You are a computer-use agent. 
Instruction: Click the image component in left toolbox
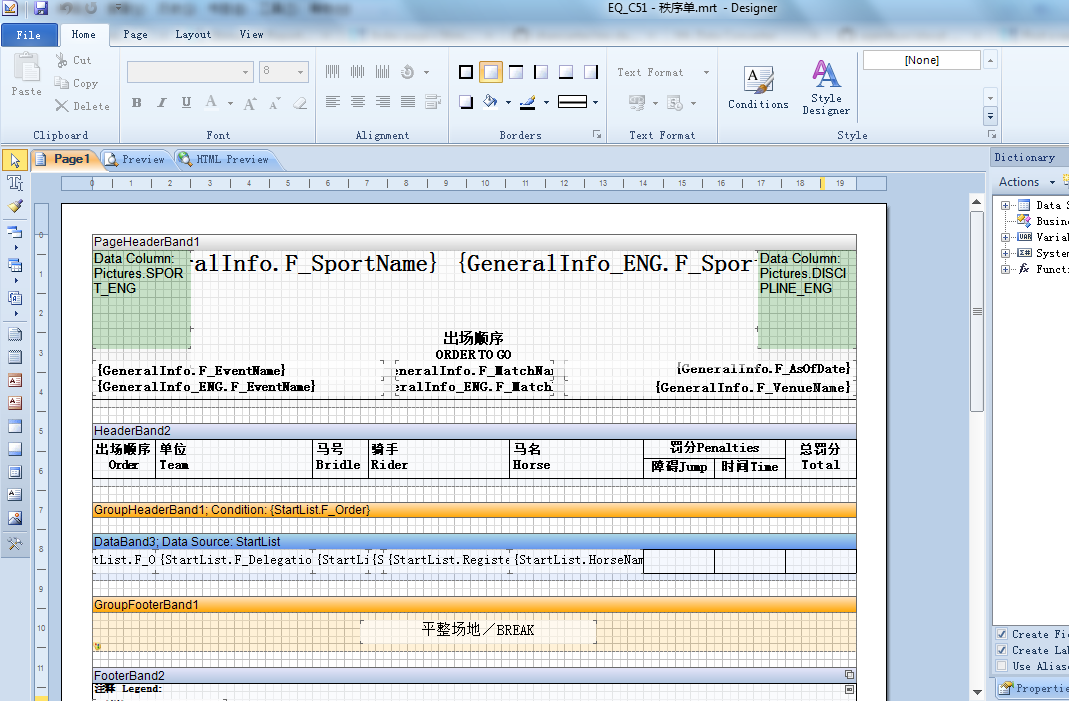[15, 518]
